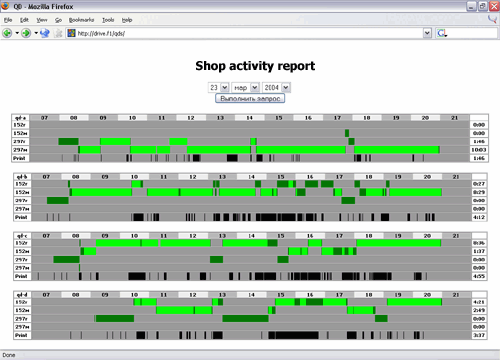Click the Forward navigation arrow
Screen dimensions: 500x360
26,33
